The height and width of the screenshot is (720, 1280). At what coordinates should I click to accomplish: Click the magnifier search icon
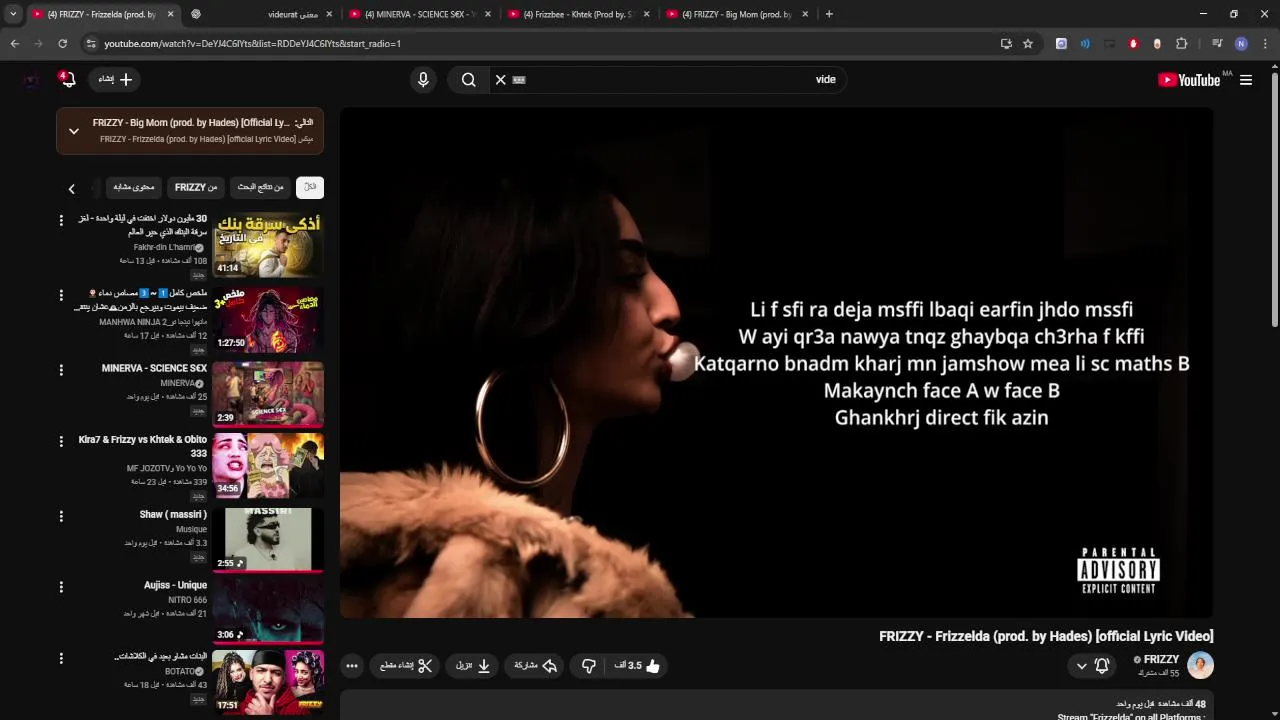(x=468, y=80)
